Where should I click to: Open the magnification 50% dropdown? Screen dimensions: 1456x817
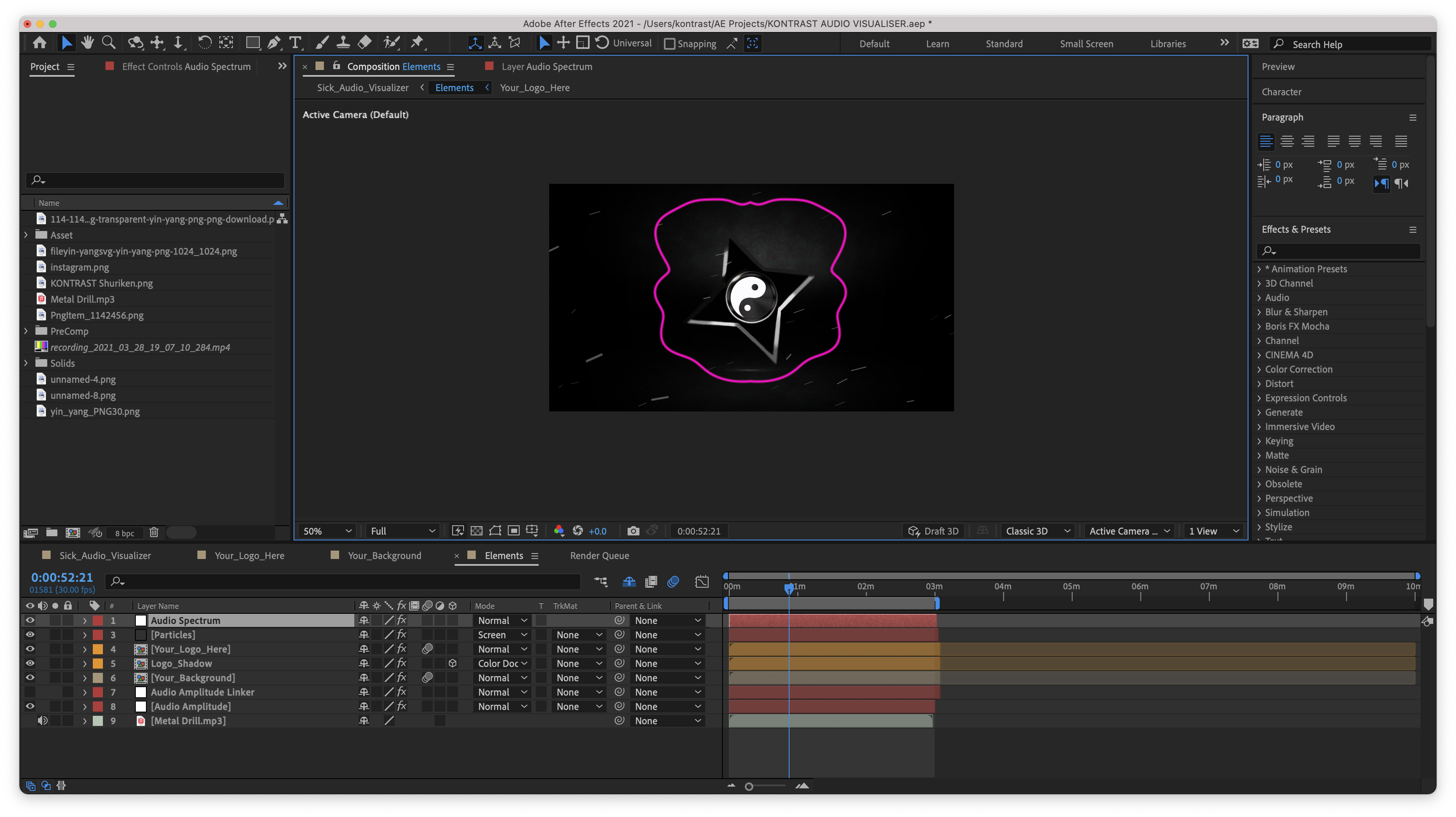(x=327, y=531)
